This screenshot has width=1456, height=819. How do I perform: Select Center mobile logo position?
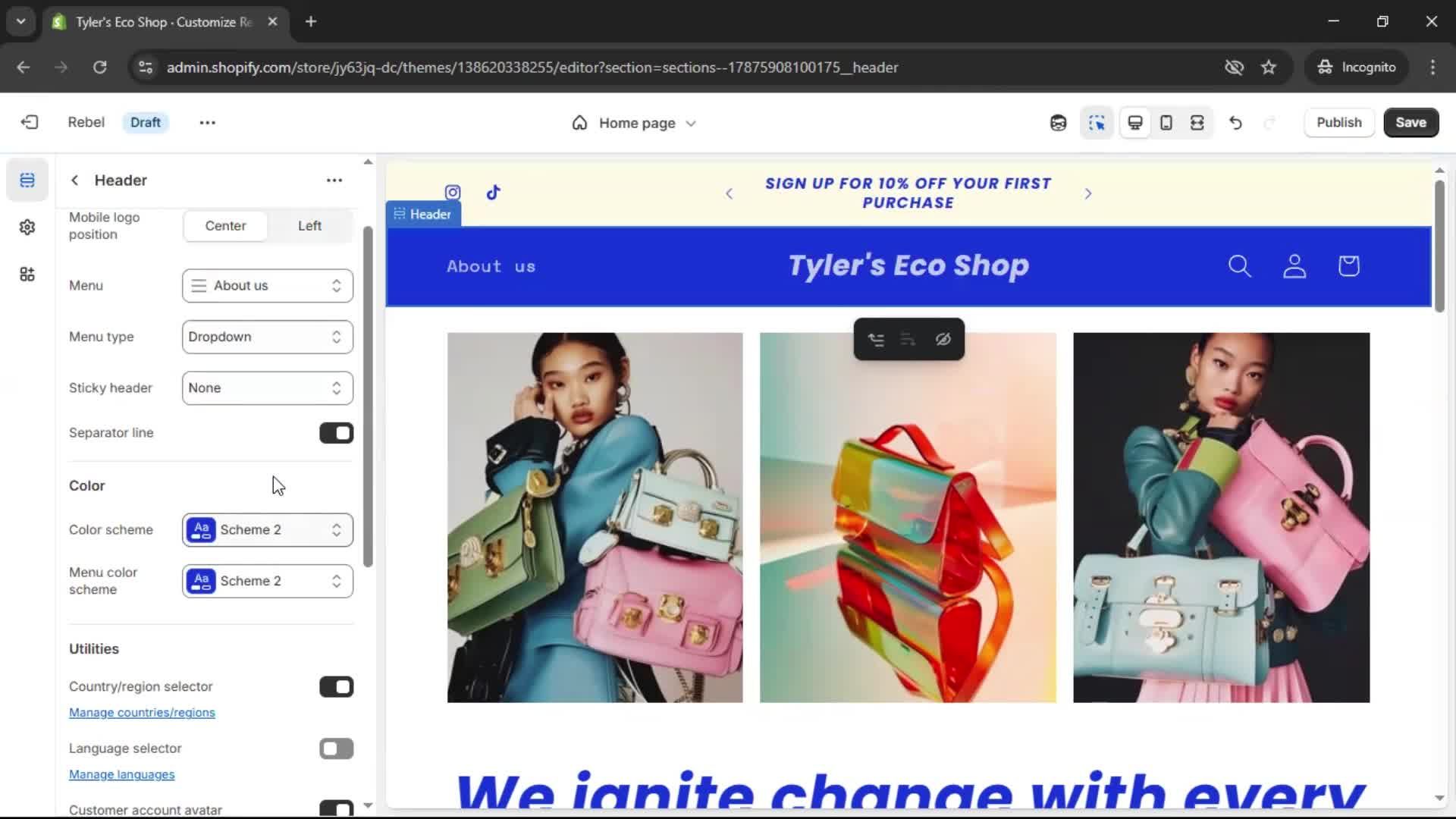click(225, 226)
